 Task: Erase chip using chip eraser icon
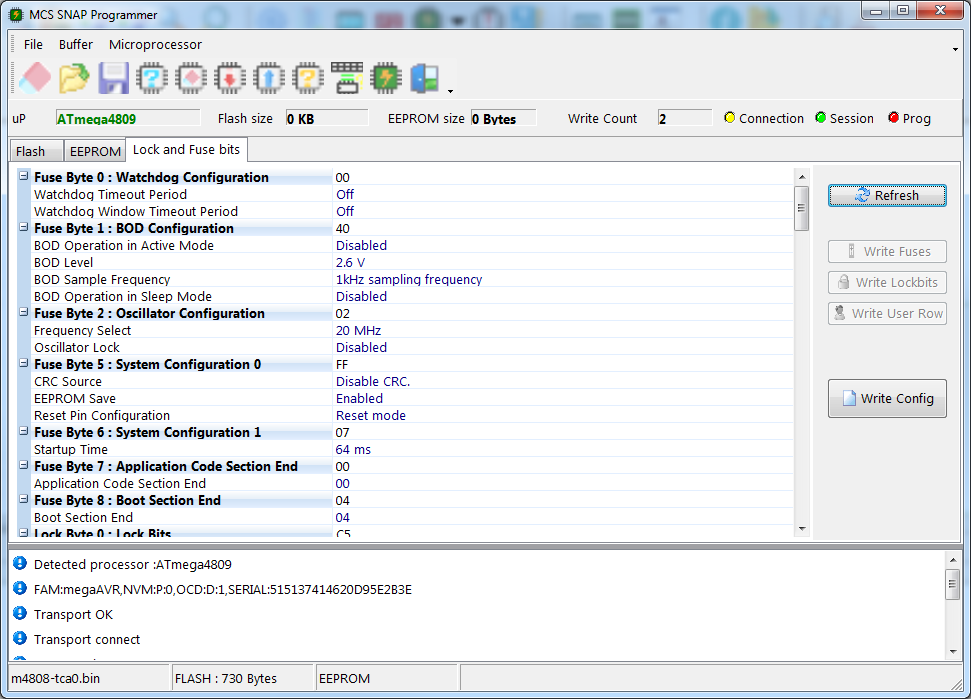[191, 78]
